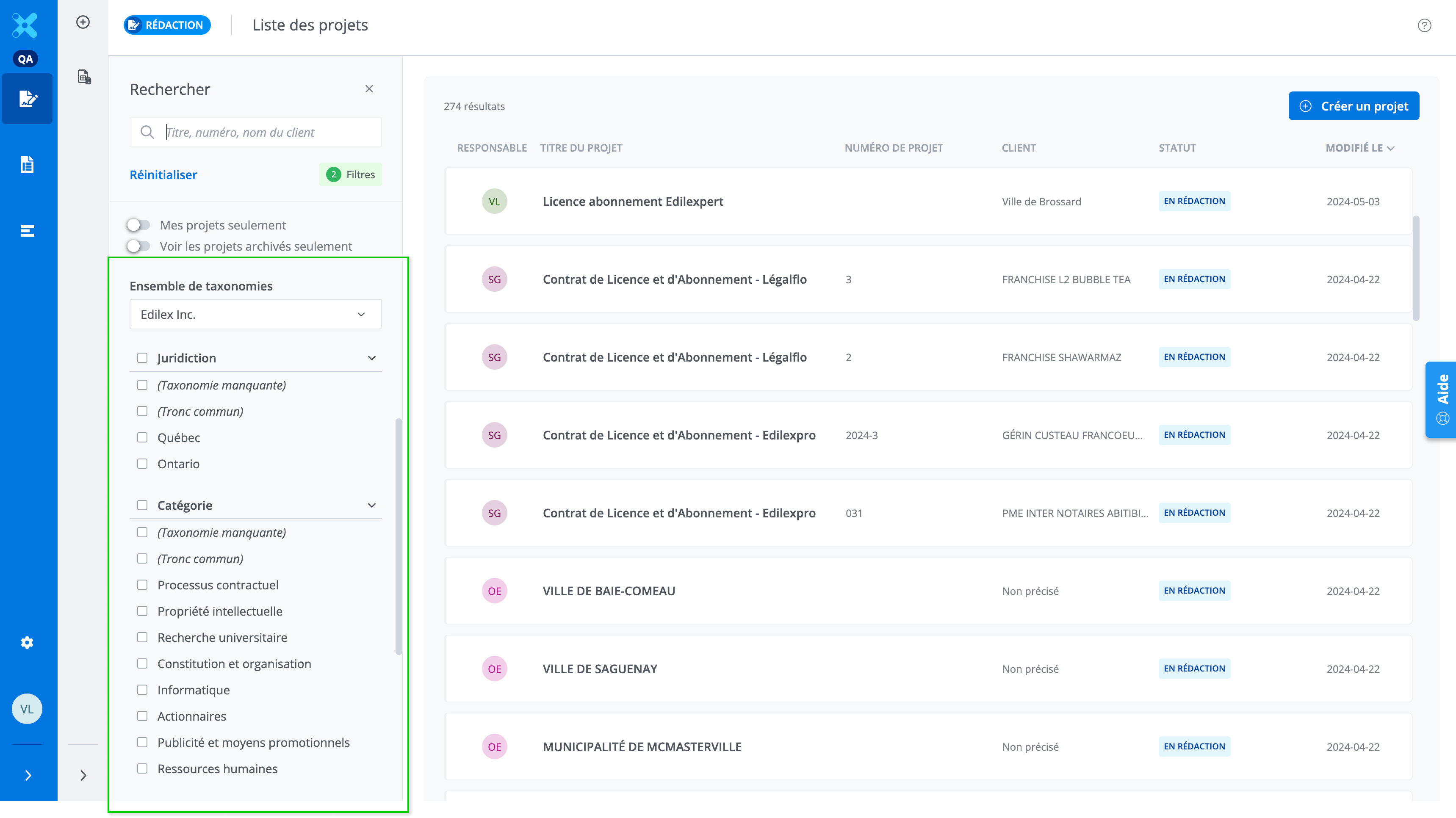Click the settings gear icon
This screenshot has height=818, width=1456.
tap(27, 642)
